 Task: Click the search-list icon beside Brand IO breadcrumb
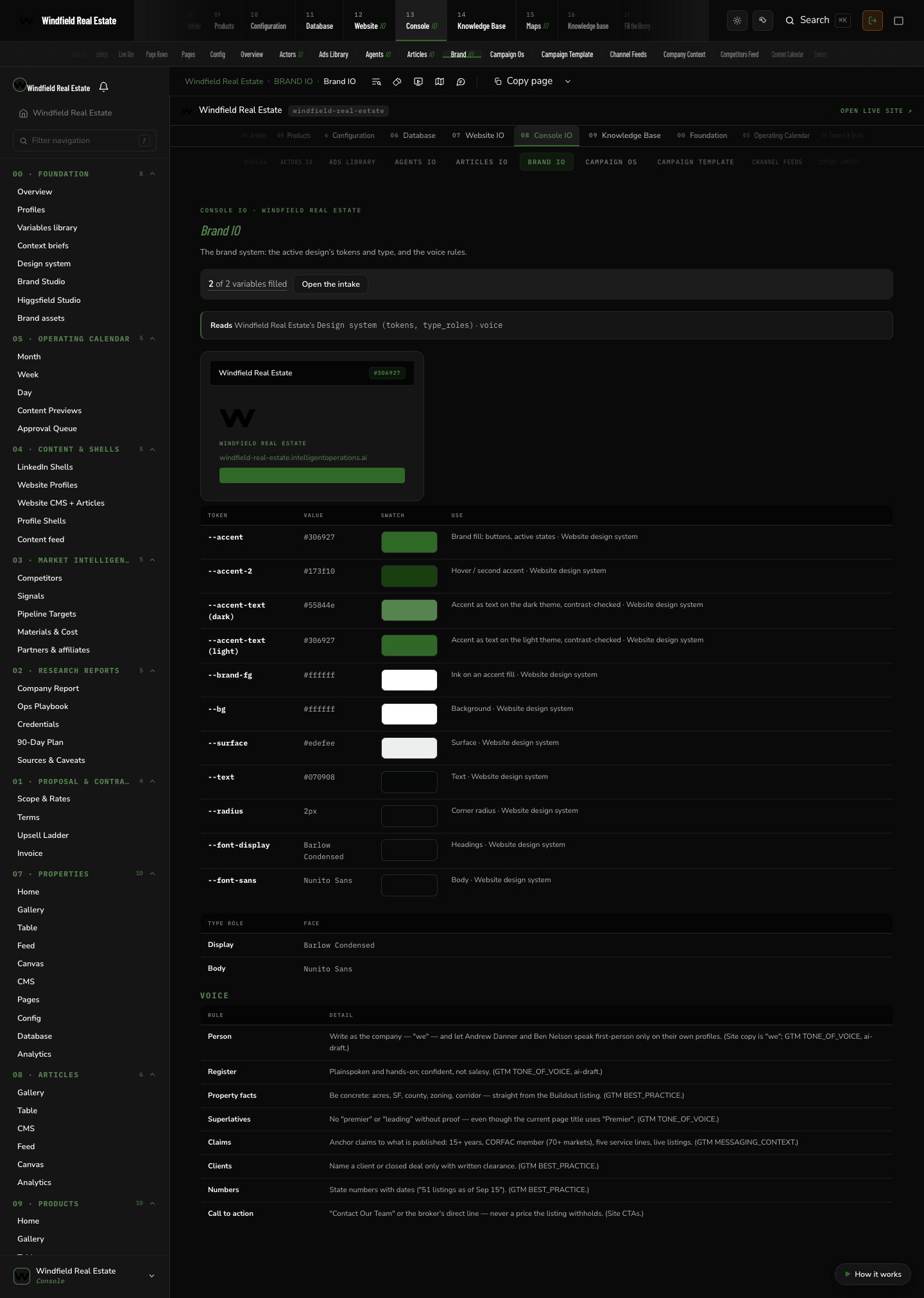pyautogui.click(x=377, y=81)
